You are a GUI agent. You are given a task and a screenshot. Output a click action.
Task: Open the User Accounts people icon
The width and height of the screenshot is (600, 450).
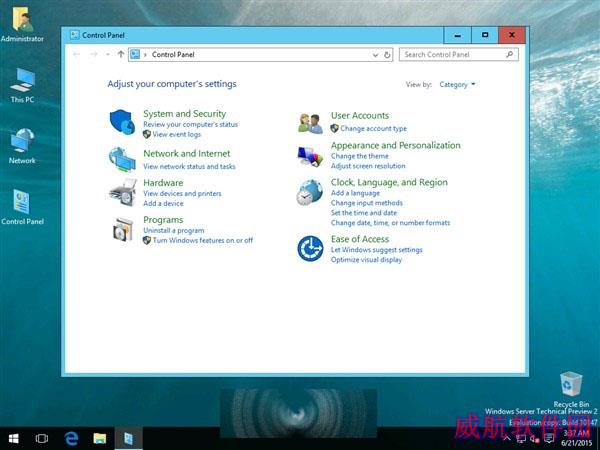point(310,123)
